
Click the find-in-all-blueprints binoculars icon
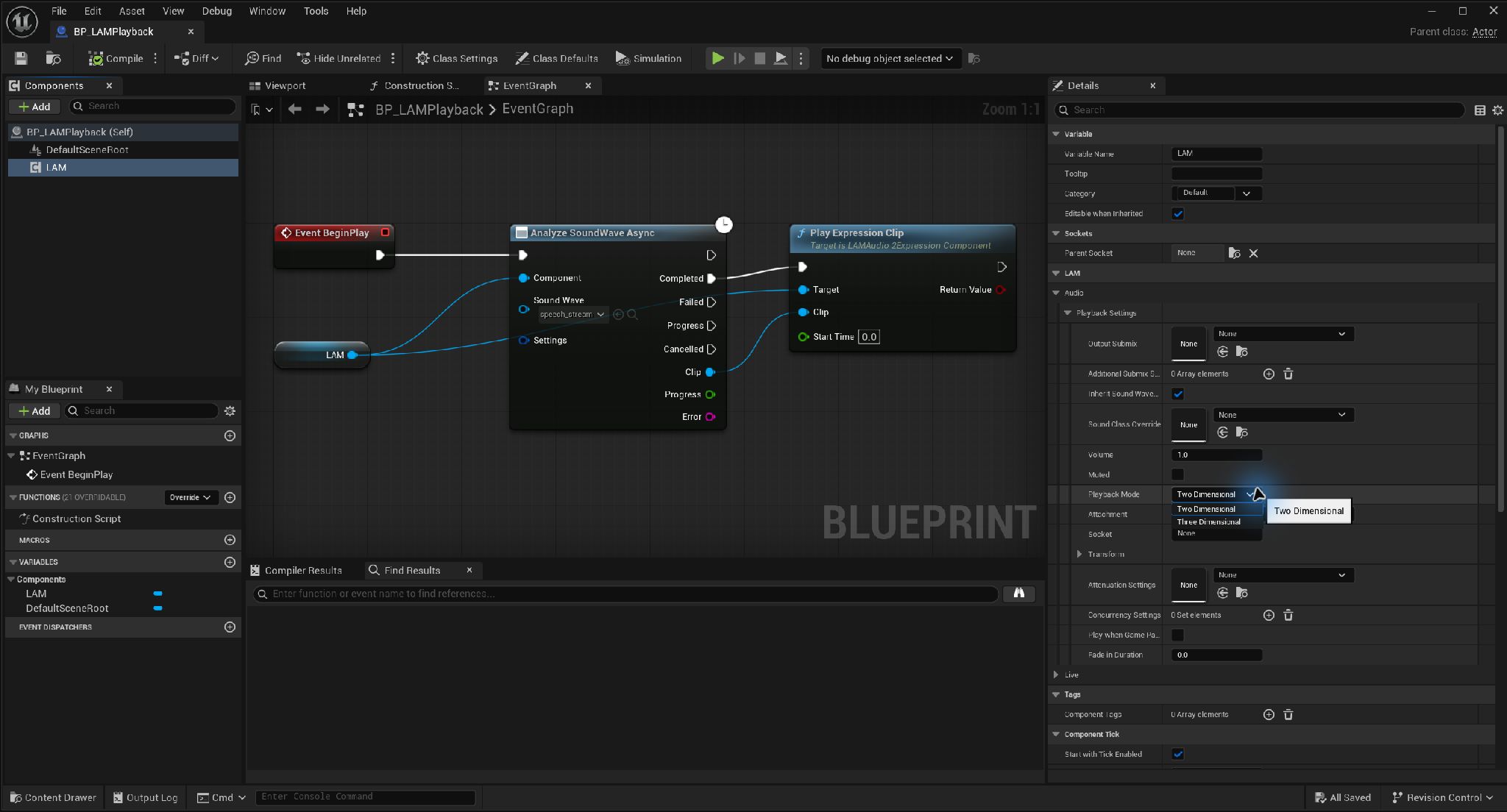(x=1018, y=593)
